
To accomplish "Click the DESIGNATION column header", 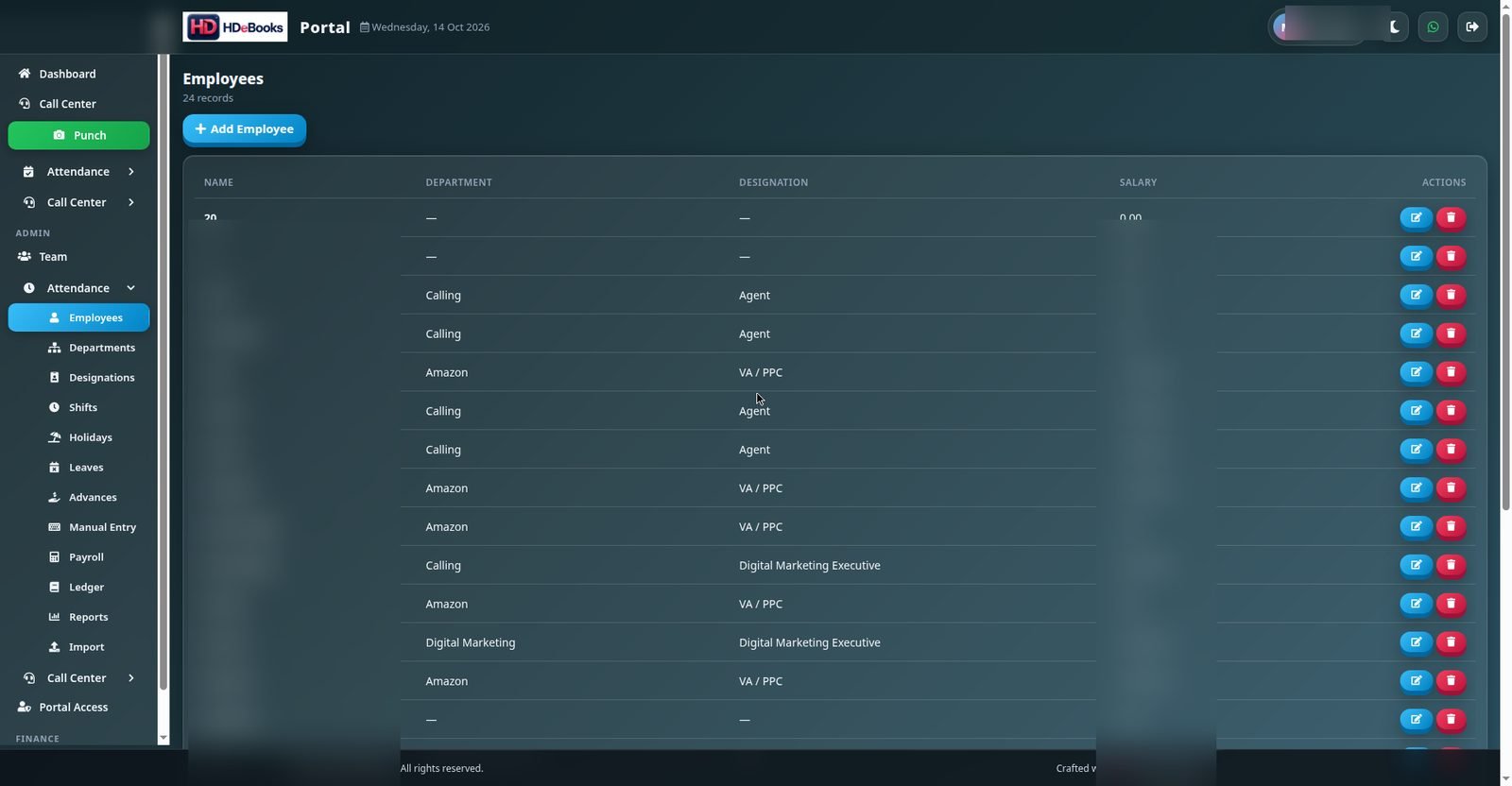I will pos(773,182).
